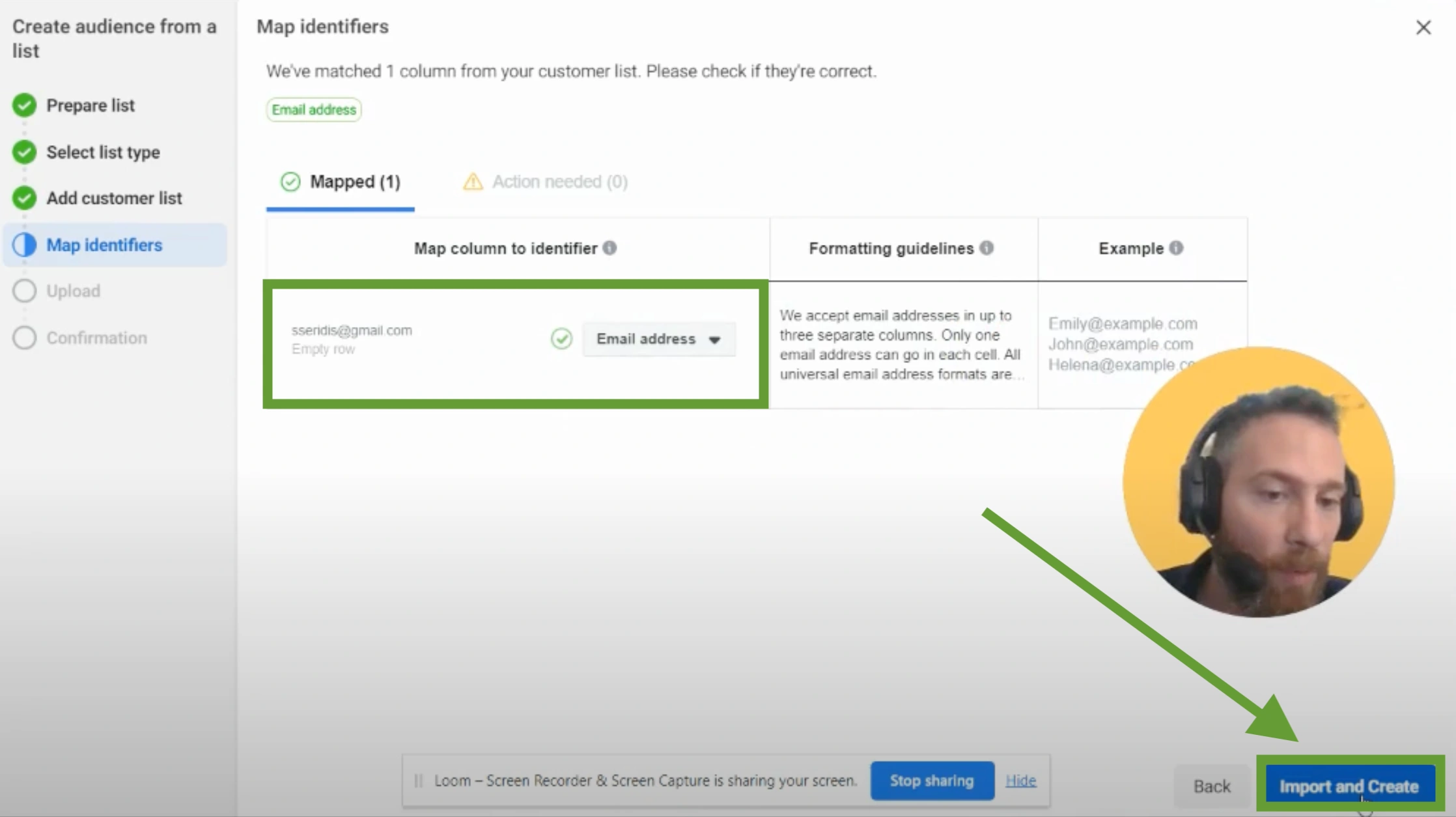
Task: Select the Upload step circle
Action: tap(24, 291)
